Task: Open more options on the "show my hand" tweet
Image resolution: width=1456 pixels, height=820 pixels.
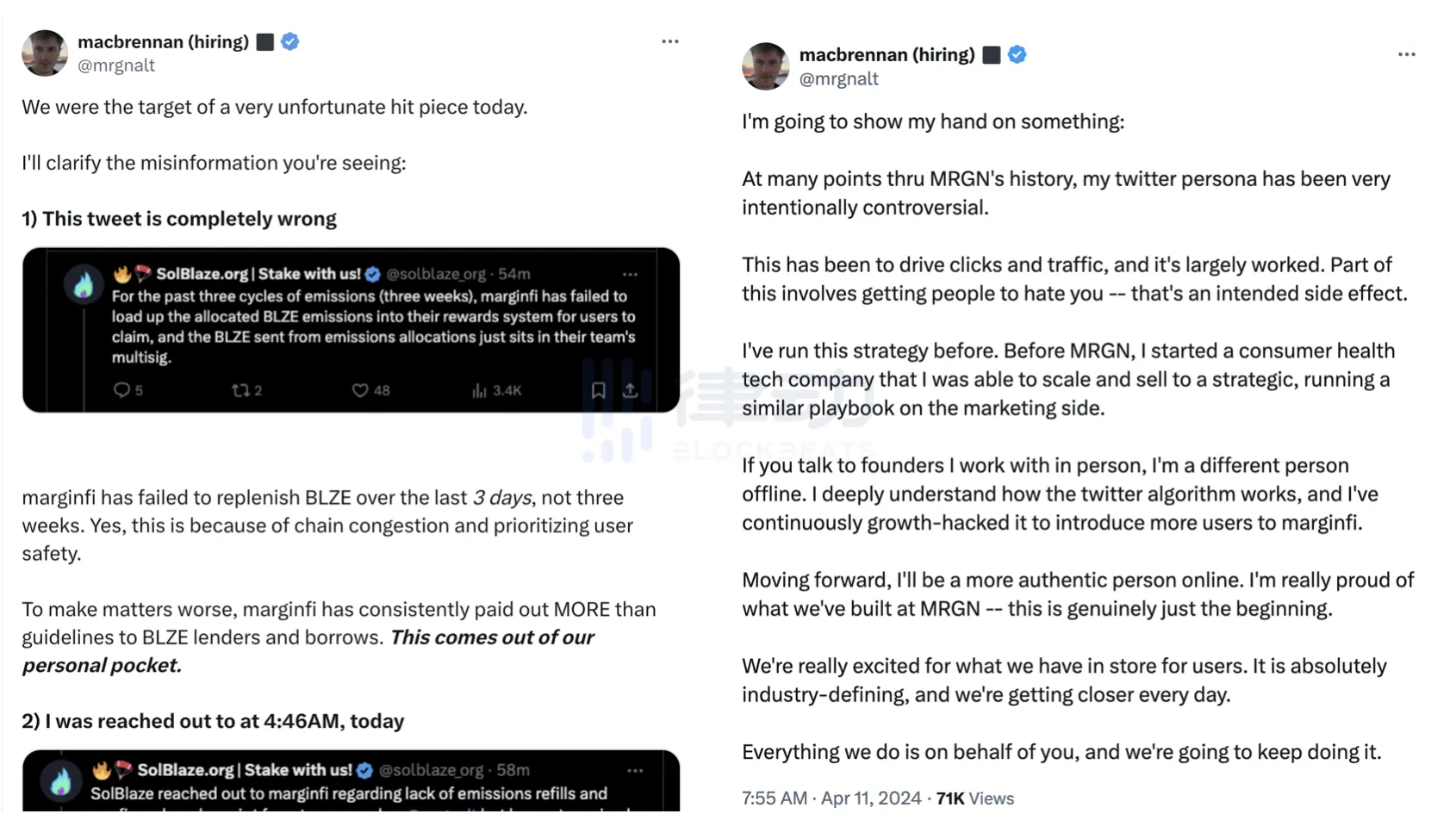Action: (x=1406, y=54)
